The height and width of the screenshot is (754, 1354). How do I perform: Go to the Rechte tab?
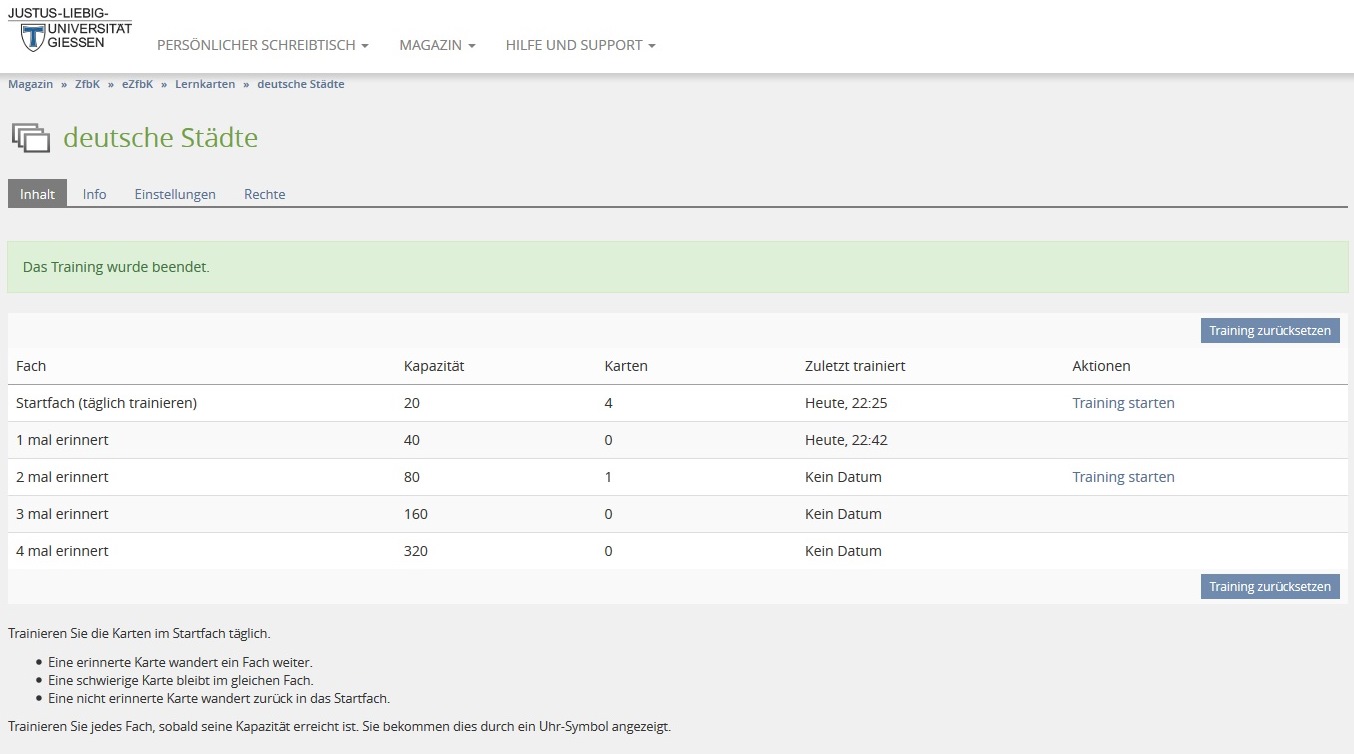[265, 194]
